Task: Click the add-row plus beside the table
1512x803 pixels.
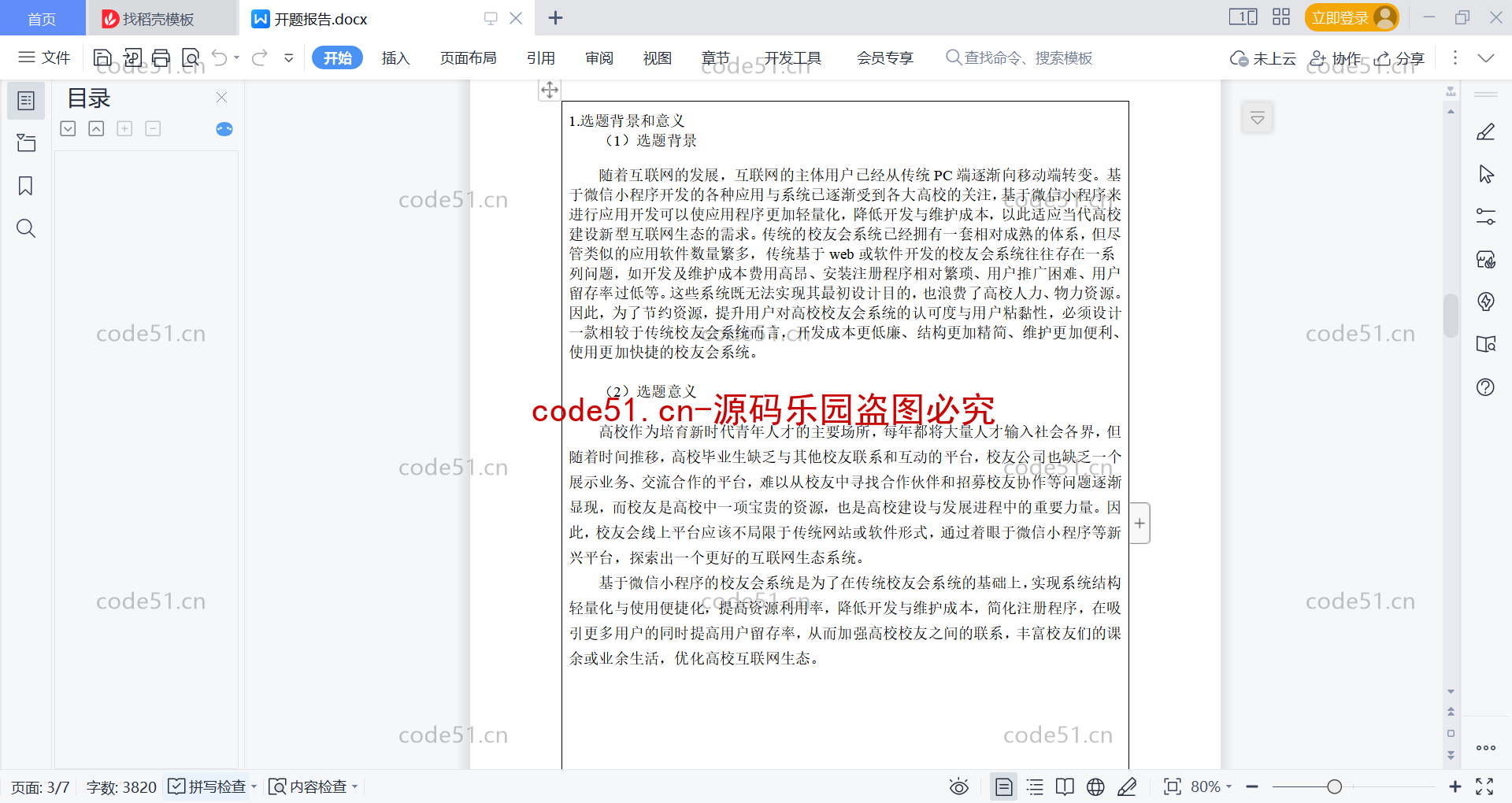Action: pos(1140,523)
